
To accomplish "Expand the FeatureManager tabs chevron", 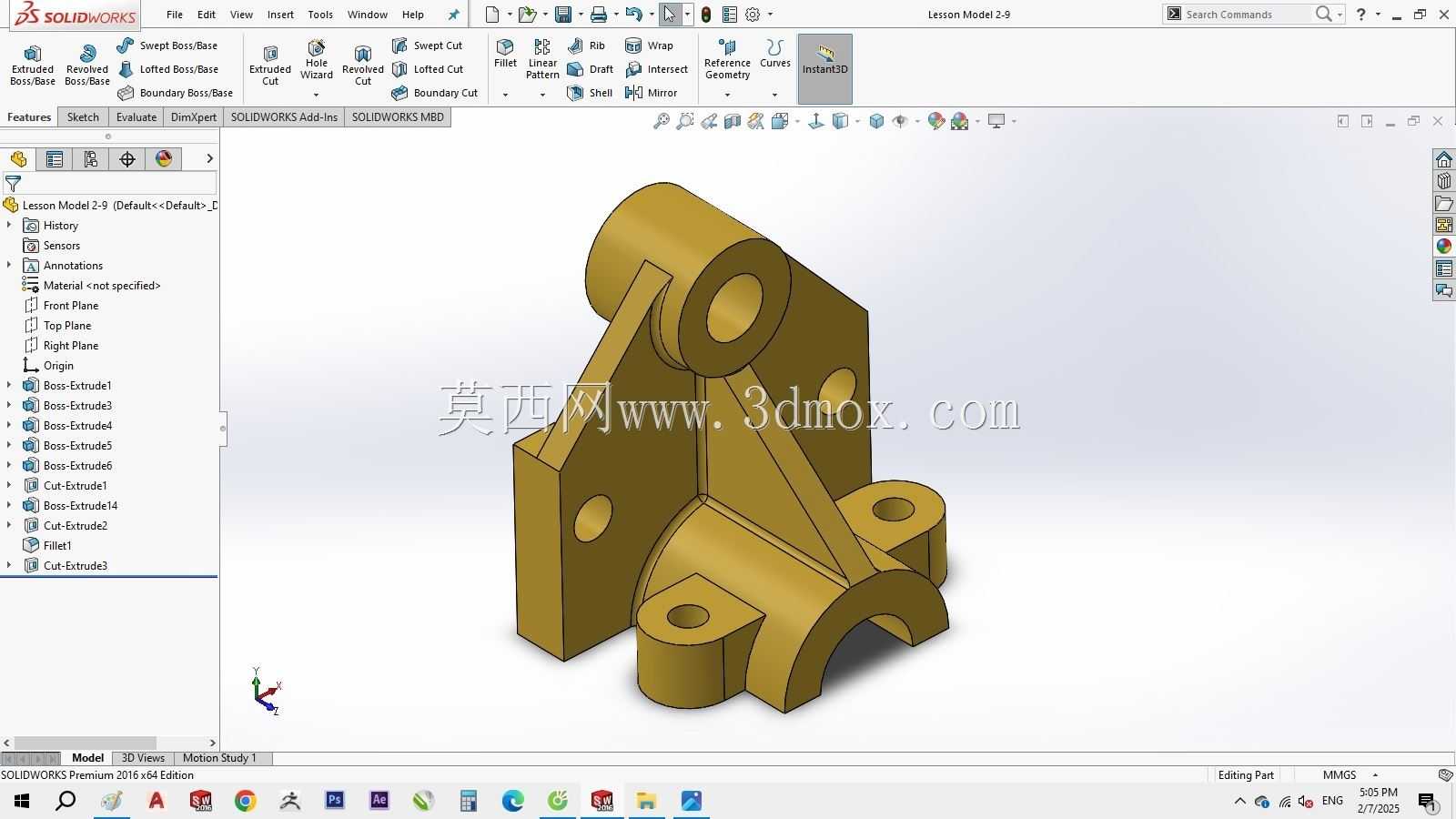I will 209,158.
